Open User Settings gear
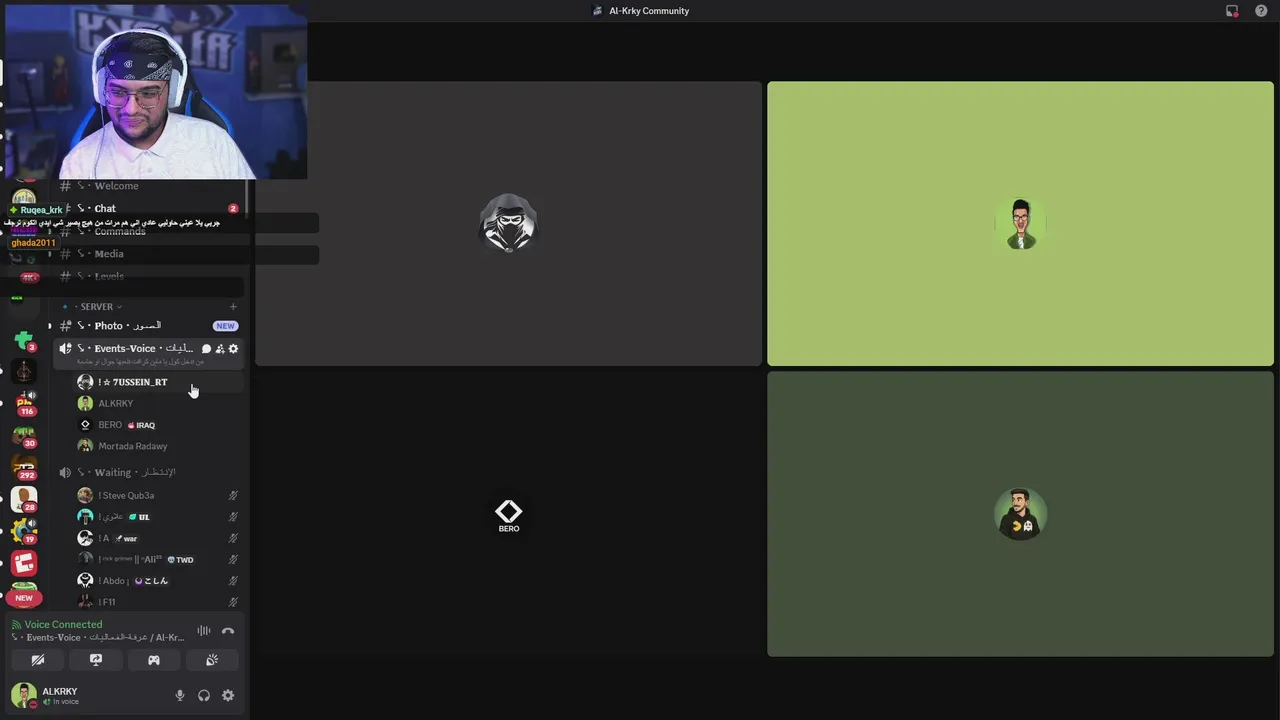 (228, 696)
